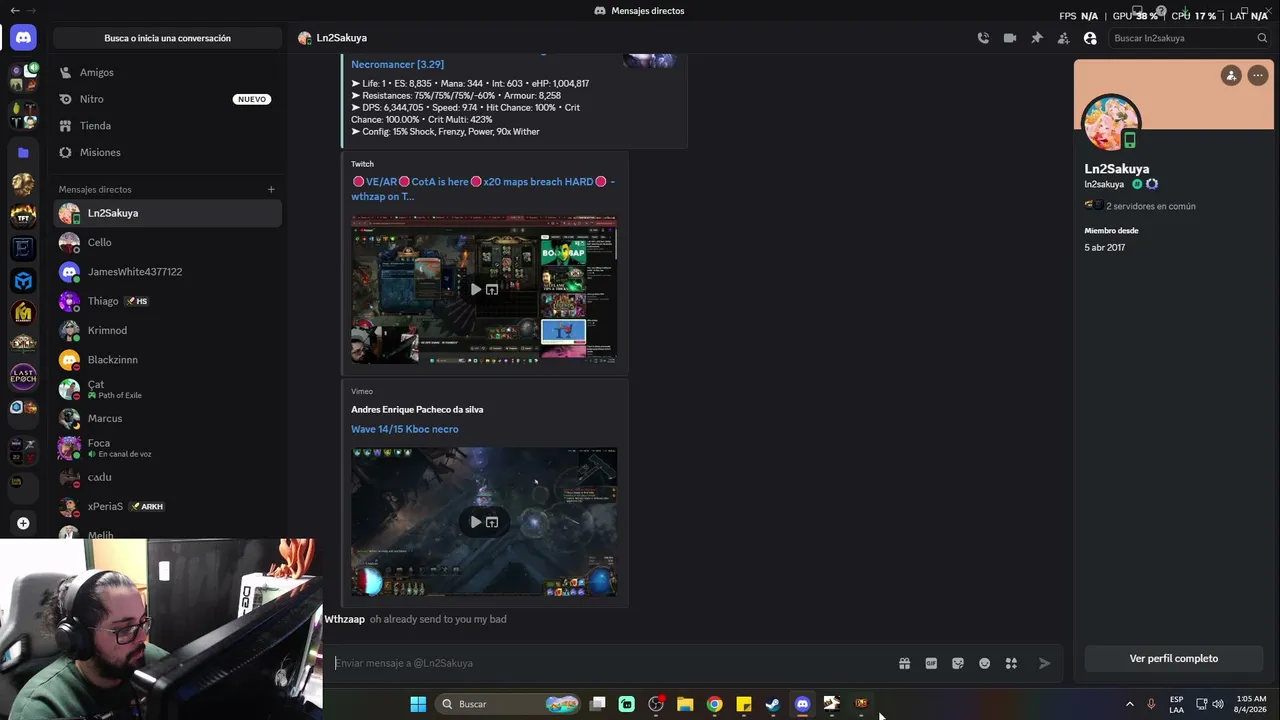The image size is (1280, 720).
Task: Open the DM with Çat
Action: 167,389
